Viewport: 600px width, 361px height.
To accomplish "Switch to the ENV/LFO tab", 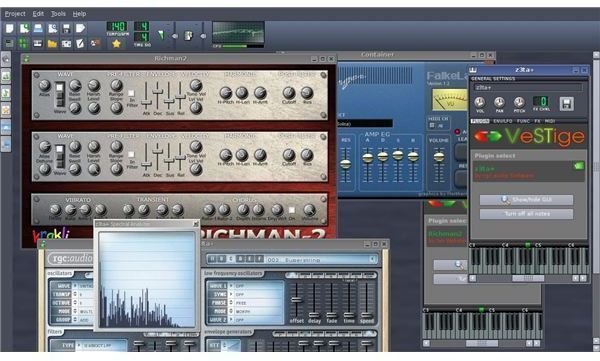I will [x=502, y=121].
